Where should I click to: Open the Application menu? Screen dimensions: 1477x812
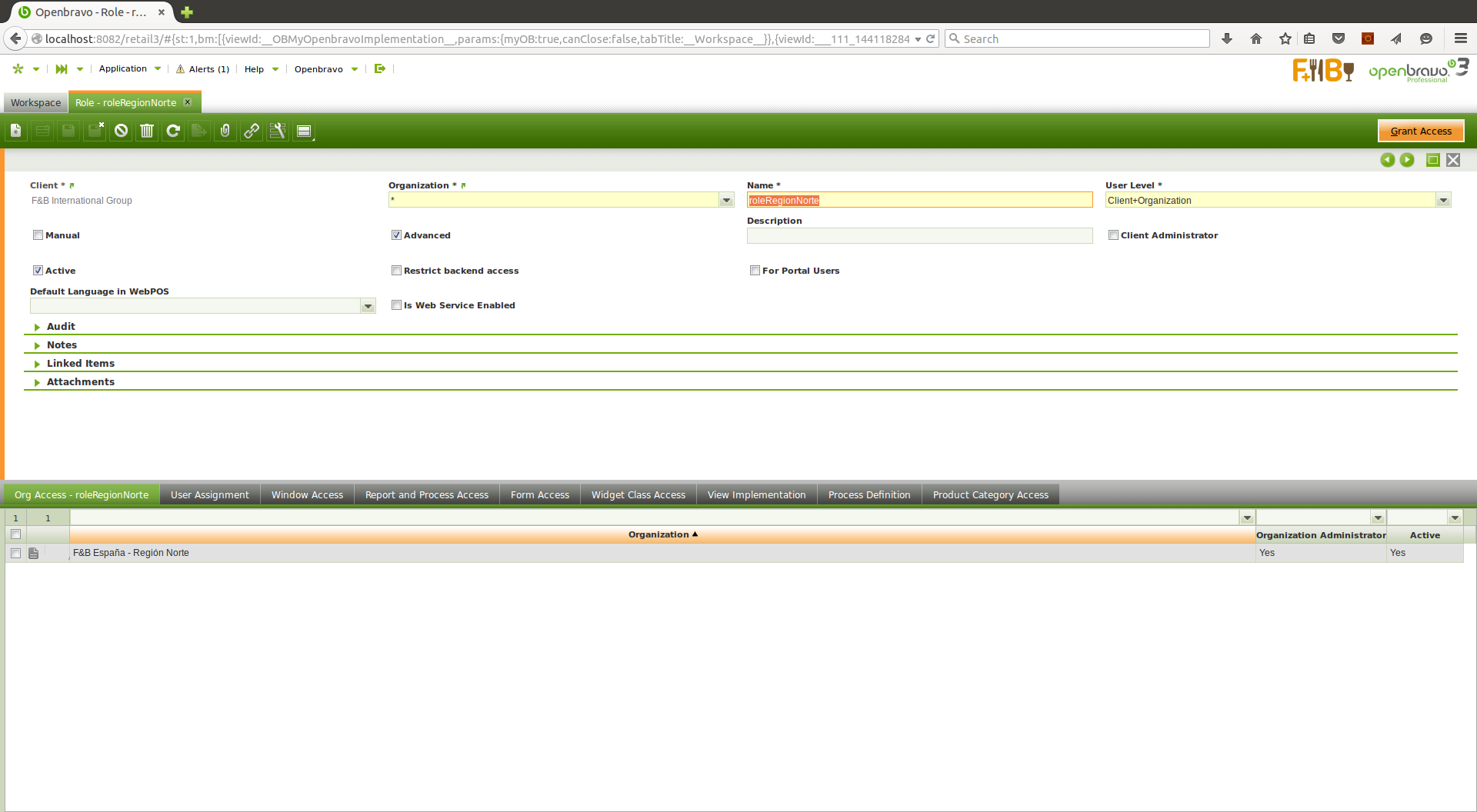(123, 69)
